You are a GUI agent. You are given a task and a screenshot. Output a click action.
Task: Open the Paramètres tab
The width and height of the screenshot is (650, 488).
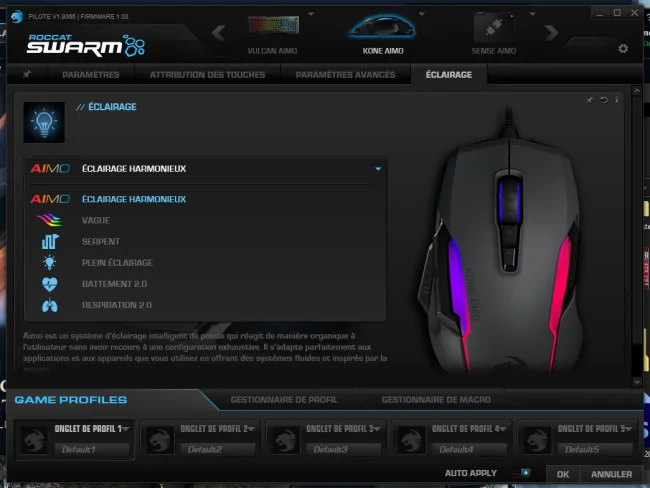91,75
